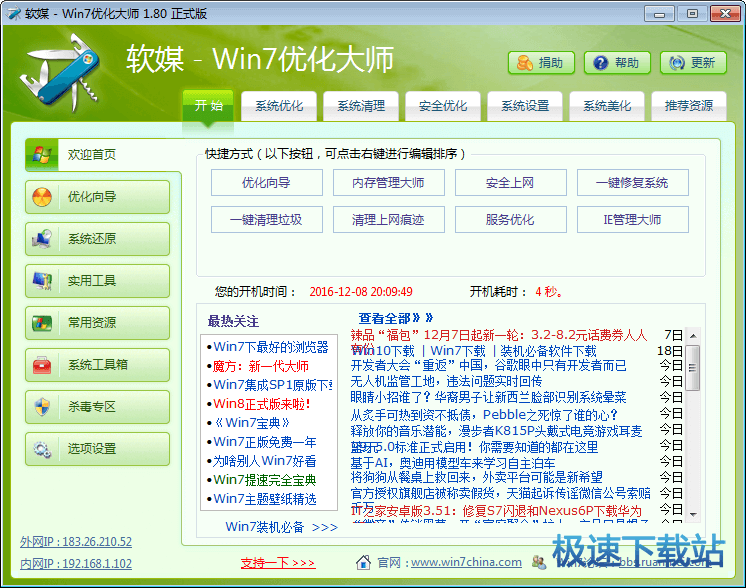746x588 pixels.
Task: Click the Windows flag icon beside 欢迎首页
Action: click(42, 155)
